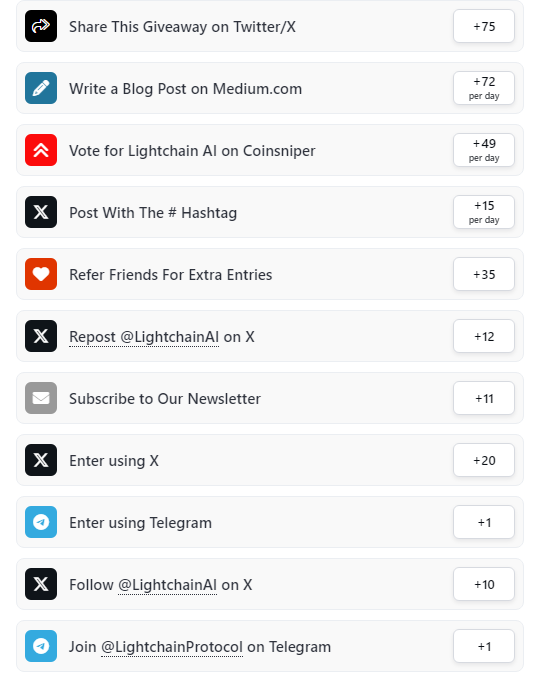Click the X icon beside Follow @LightchainAI

click(41, 584)
